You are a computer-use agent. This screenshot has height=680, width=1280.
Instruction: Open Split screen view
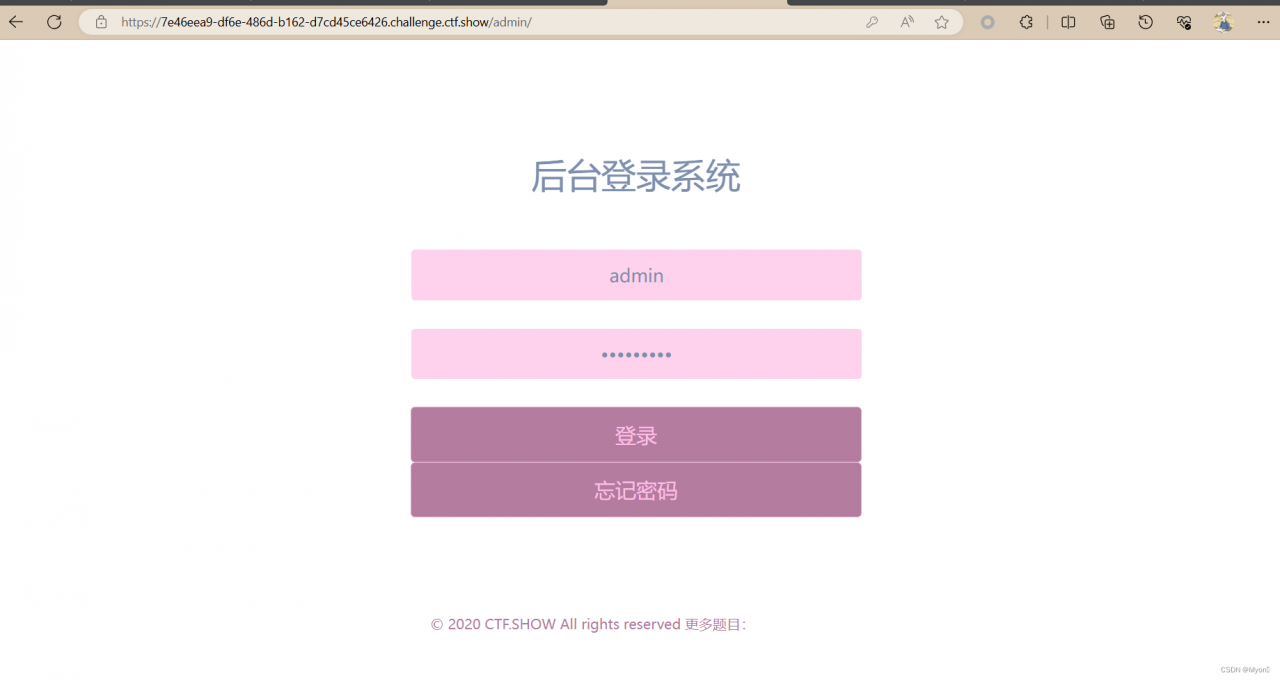pyautogui.click(x=1068, y=21)
